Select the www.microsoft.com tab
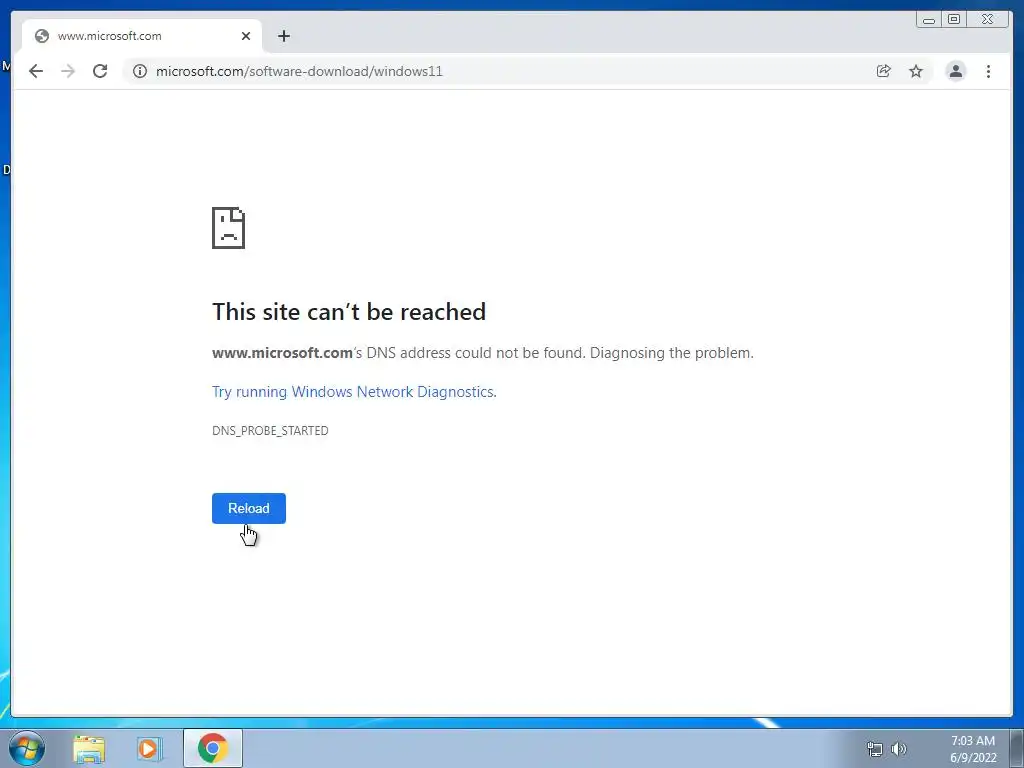The image size is (1024, 768). (x=142, y=36)
